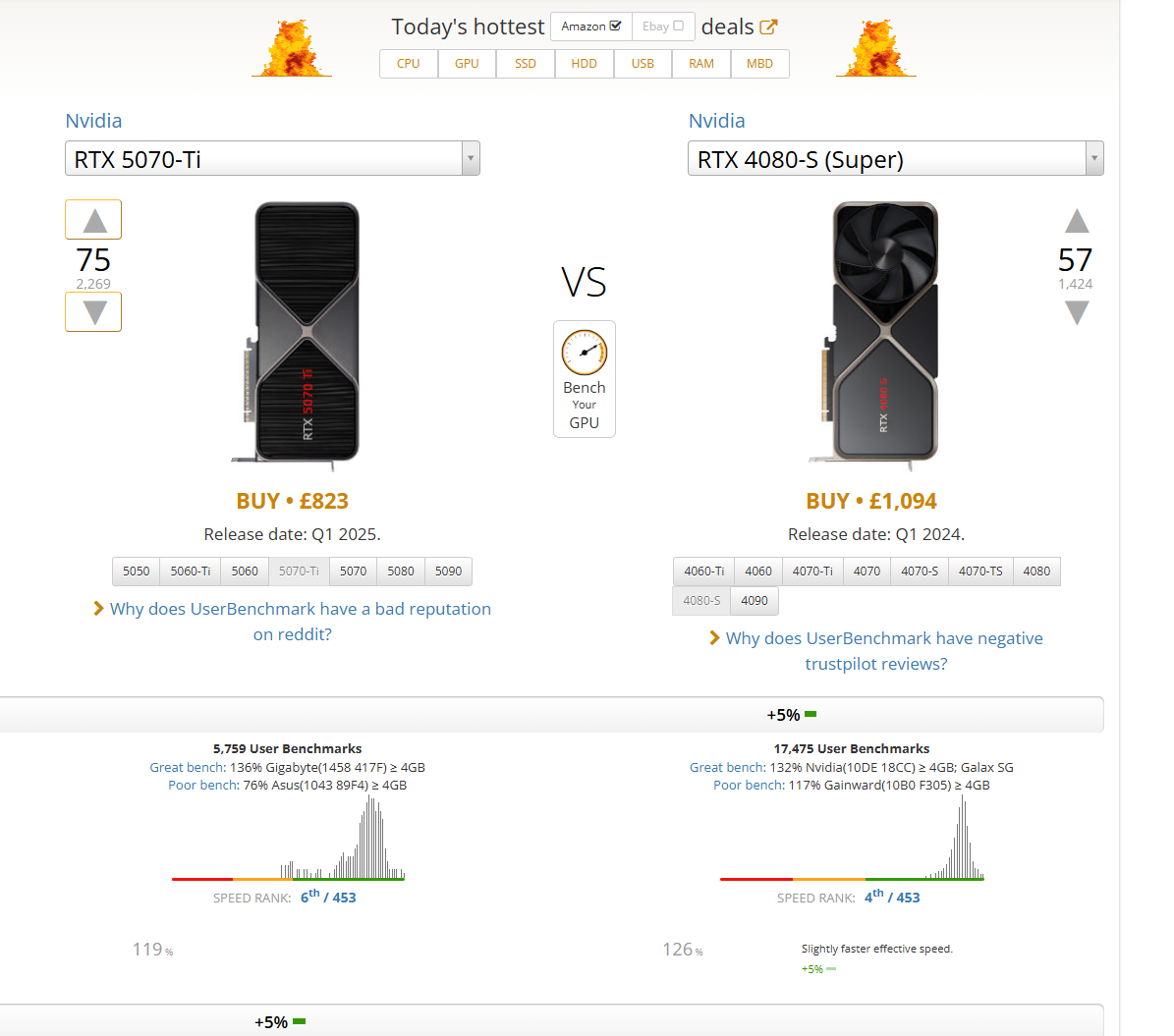Click the Release date: Q1 2024 text
The width and height of the screenshot is (1174, 1036).
pyautogui.click(x=876, y=534)
